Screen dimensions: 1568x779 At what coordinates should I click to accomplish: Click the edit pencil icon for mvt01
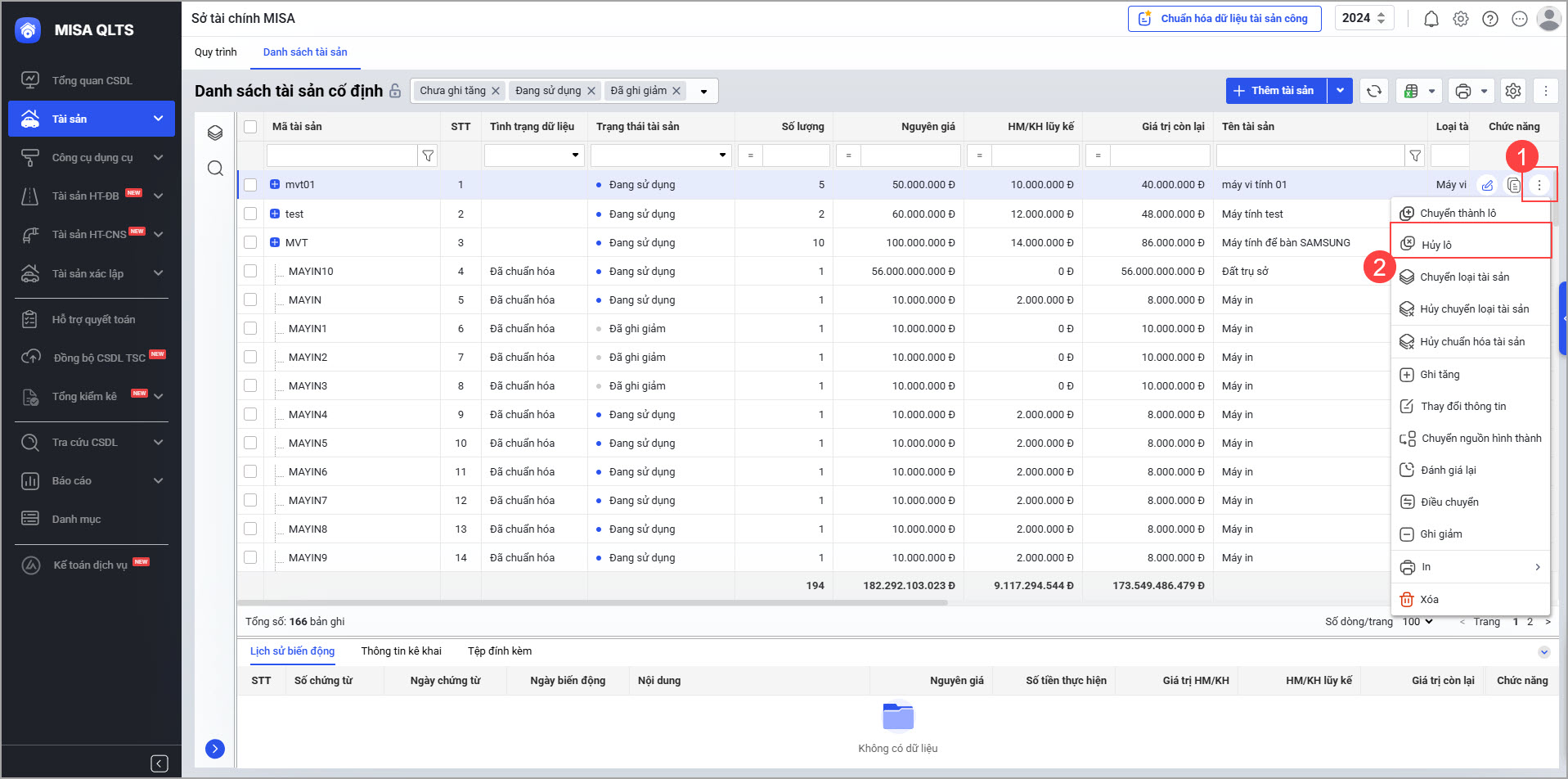point(1487,185)
